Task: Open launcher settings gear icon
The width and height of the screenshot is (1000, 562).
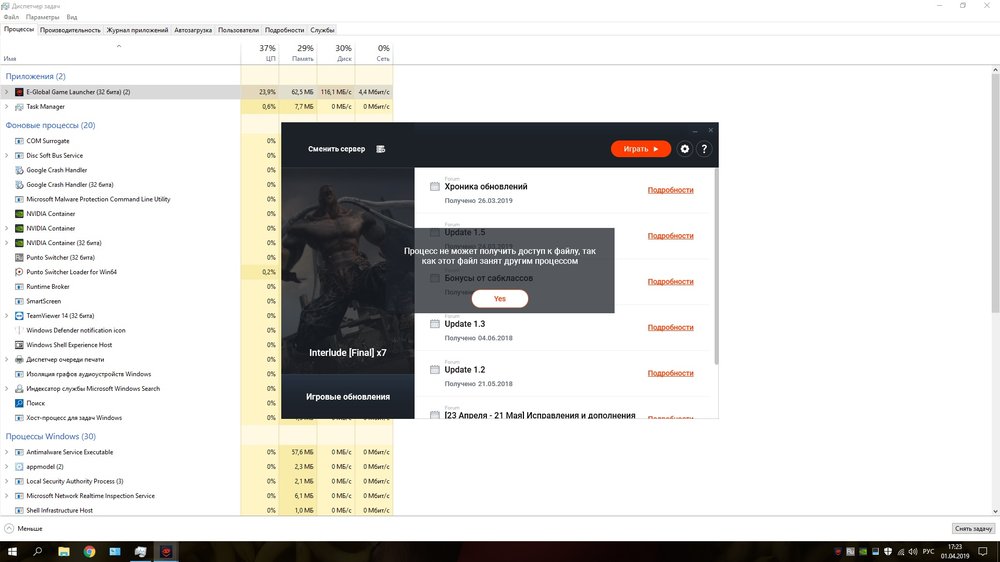Action: pyautogui.click(x=685, y=149)
